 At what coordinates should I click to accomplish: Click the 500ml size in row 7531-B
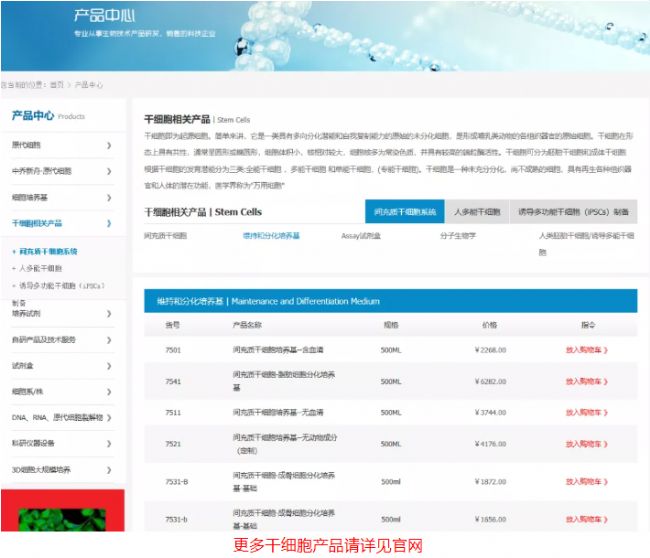pyautogui.click(x=391, y=482)
